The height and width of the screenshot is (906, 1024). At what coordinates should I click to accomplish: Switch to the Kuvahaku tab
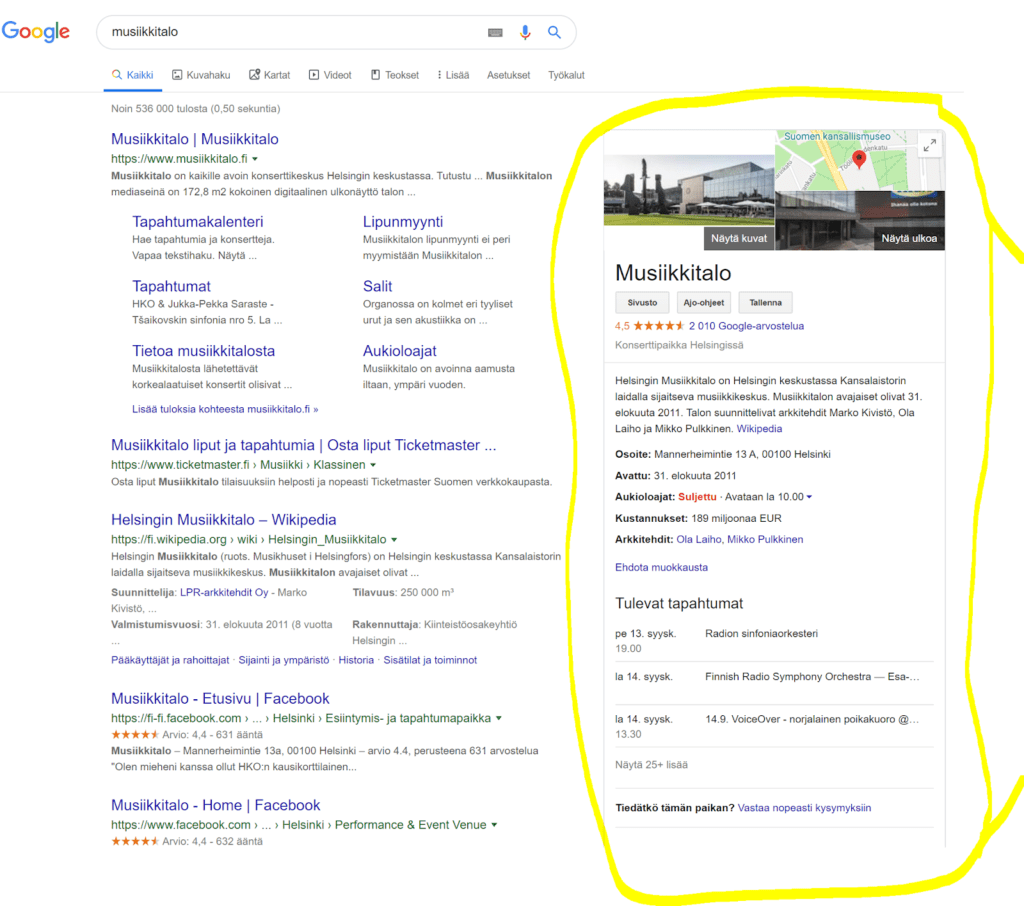pyautogui.click(x=201, y=75)
